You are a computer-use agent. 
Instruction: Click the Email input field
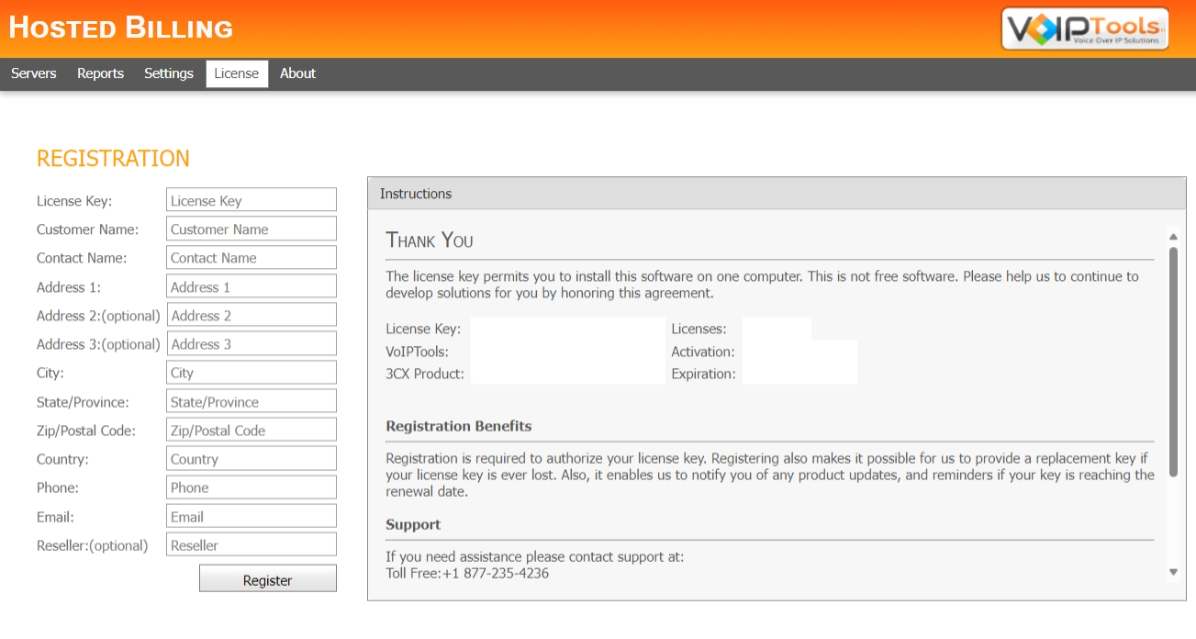click(x=250, y=515)
